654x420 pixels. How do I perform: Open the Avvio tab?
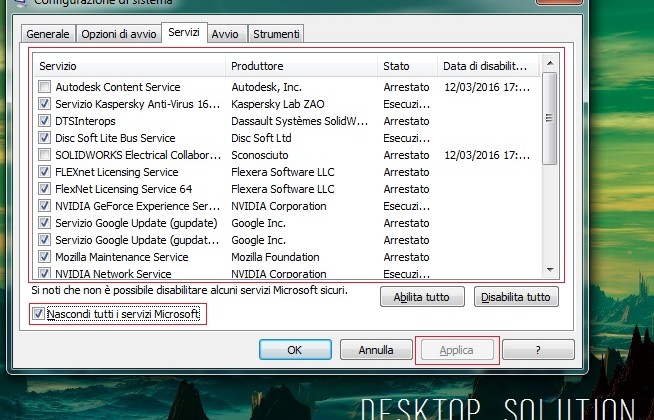(225, 34)
